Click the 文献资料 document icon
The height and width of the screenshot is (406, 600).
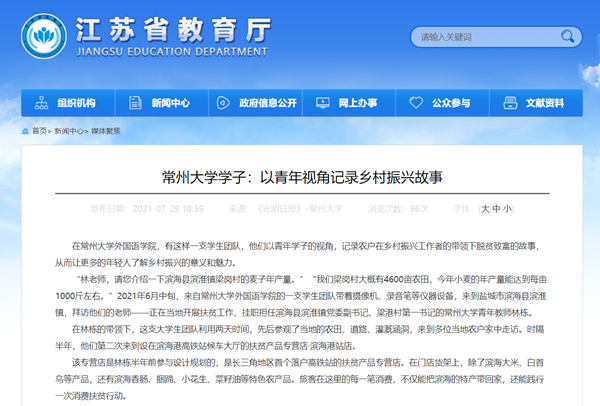coord(510,103)
